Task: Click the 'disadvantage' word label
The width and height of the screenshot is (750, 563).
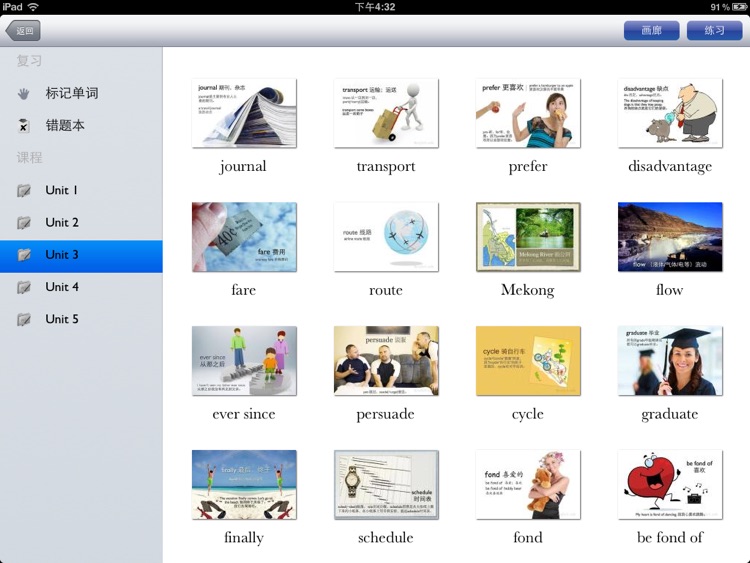Action: pos(670,167)
